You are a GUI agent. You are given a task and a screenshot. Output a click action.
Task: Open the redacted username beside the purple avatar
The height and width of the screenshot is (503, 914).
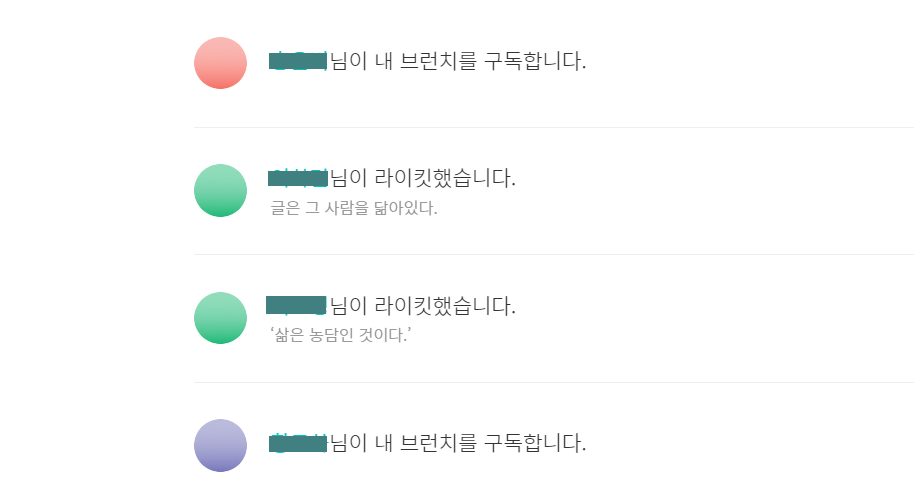point(298,442)
